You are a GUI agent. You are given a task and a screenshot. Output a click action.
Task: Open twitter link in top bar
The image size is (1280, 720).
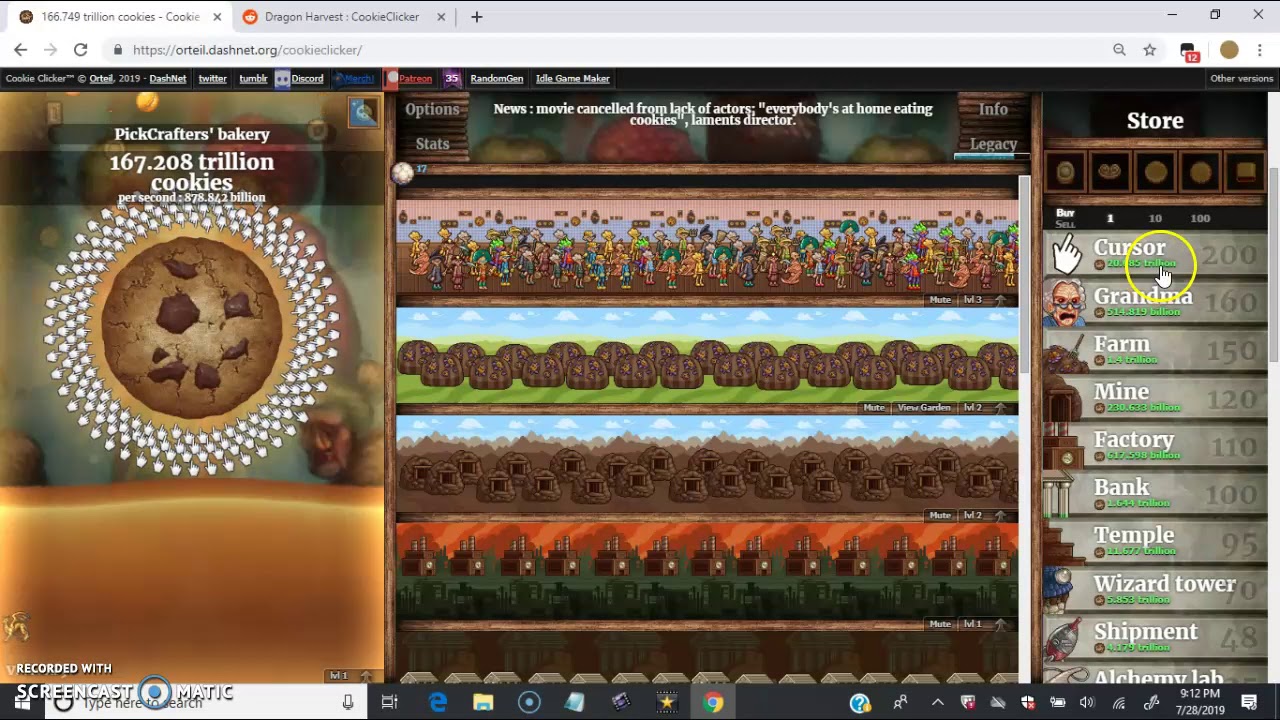pyautogui.click(x=212, y=78)
